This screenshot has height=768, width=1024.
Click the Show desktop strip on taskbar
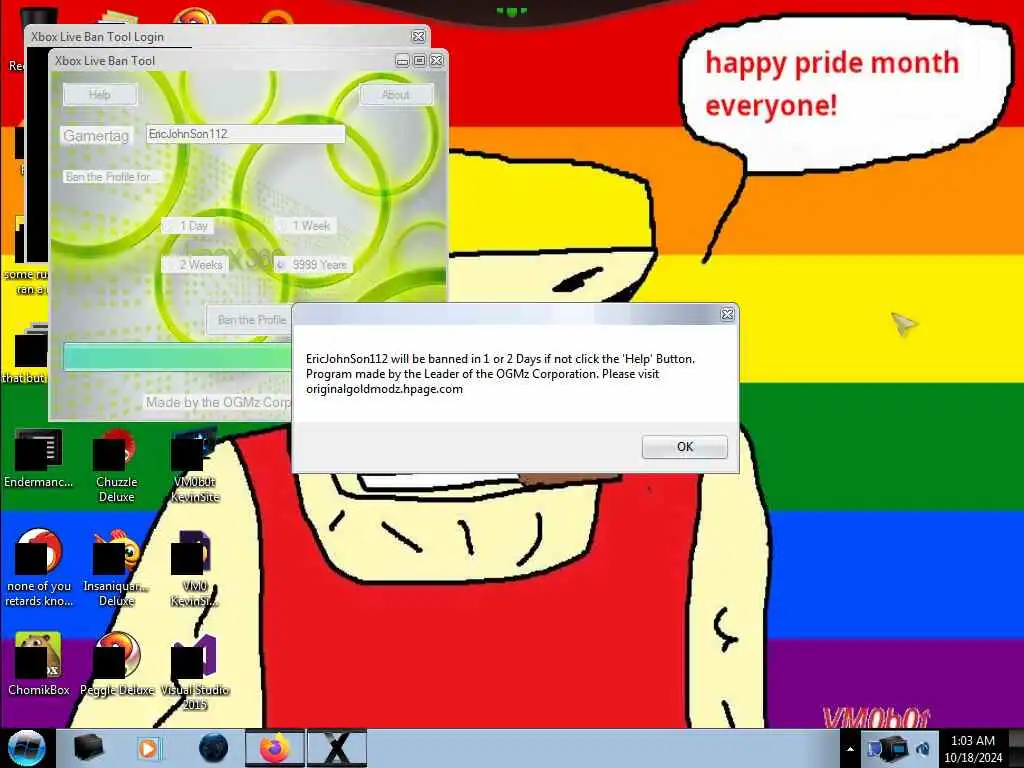tap(1016, 748)
